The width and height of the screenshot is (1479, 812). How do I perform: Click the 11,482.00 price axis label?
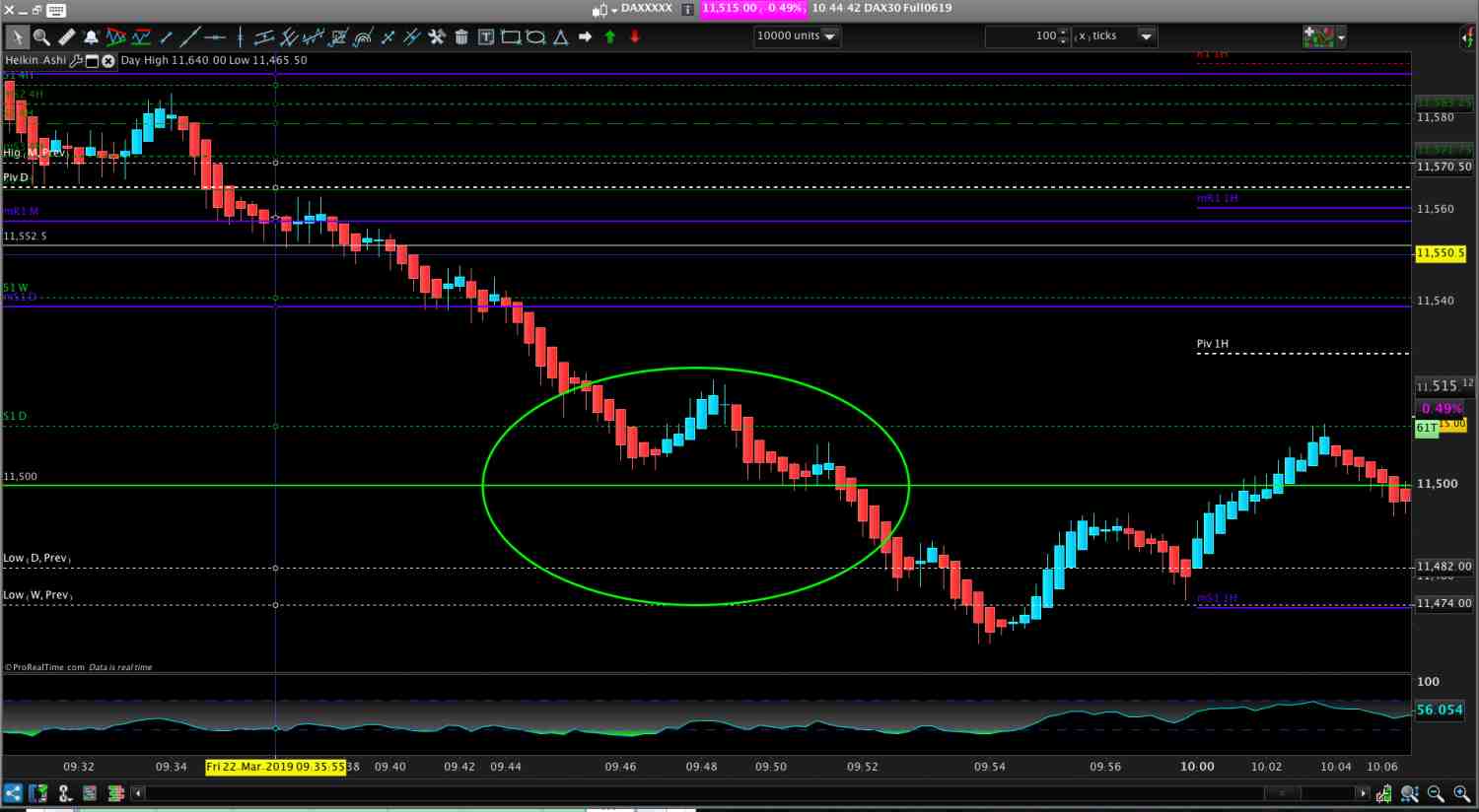(x=1444, y=567)
